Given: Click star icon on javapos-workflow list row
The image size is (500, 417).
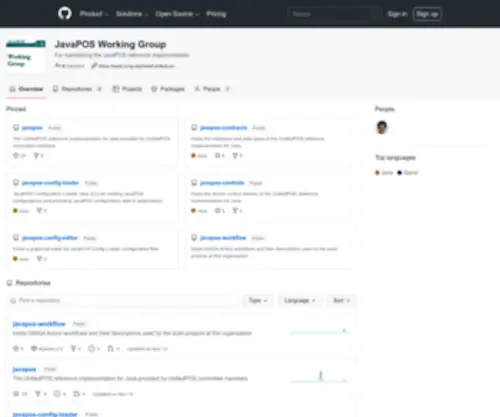Looking at the screenshot, I should click(16, 349).
